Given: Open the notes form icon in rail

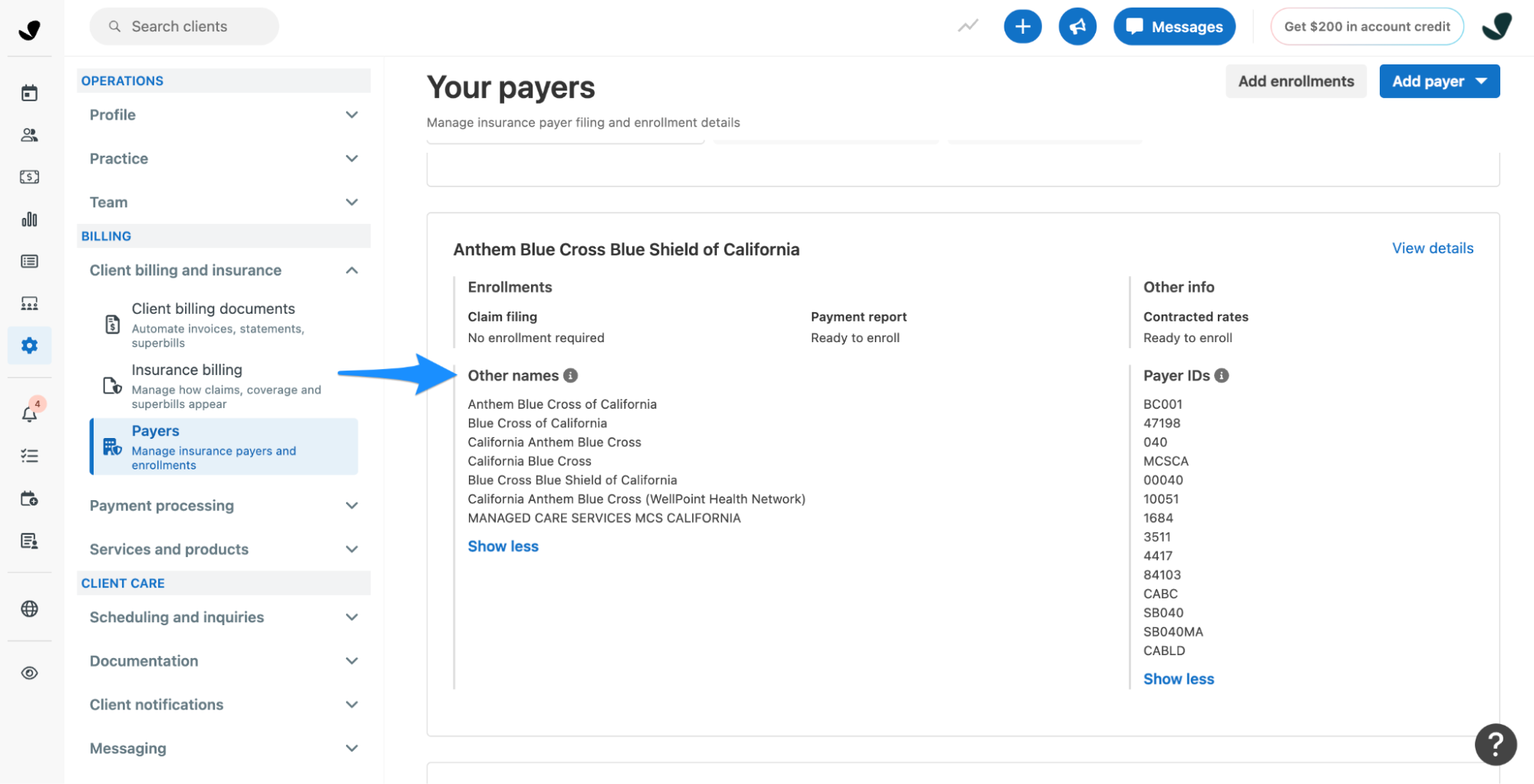Looking at the screenshot, I should [x=29, y=541].
